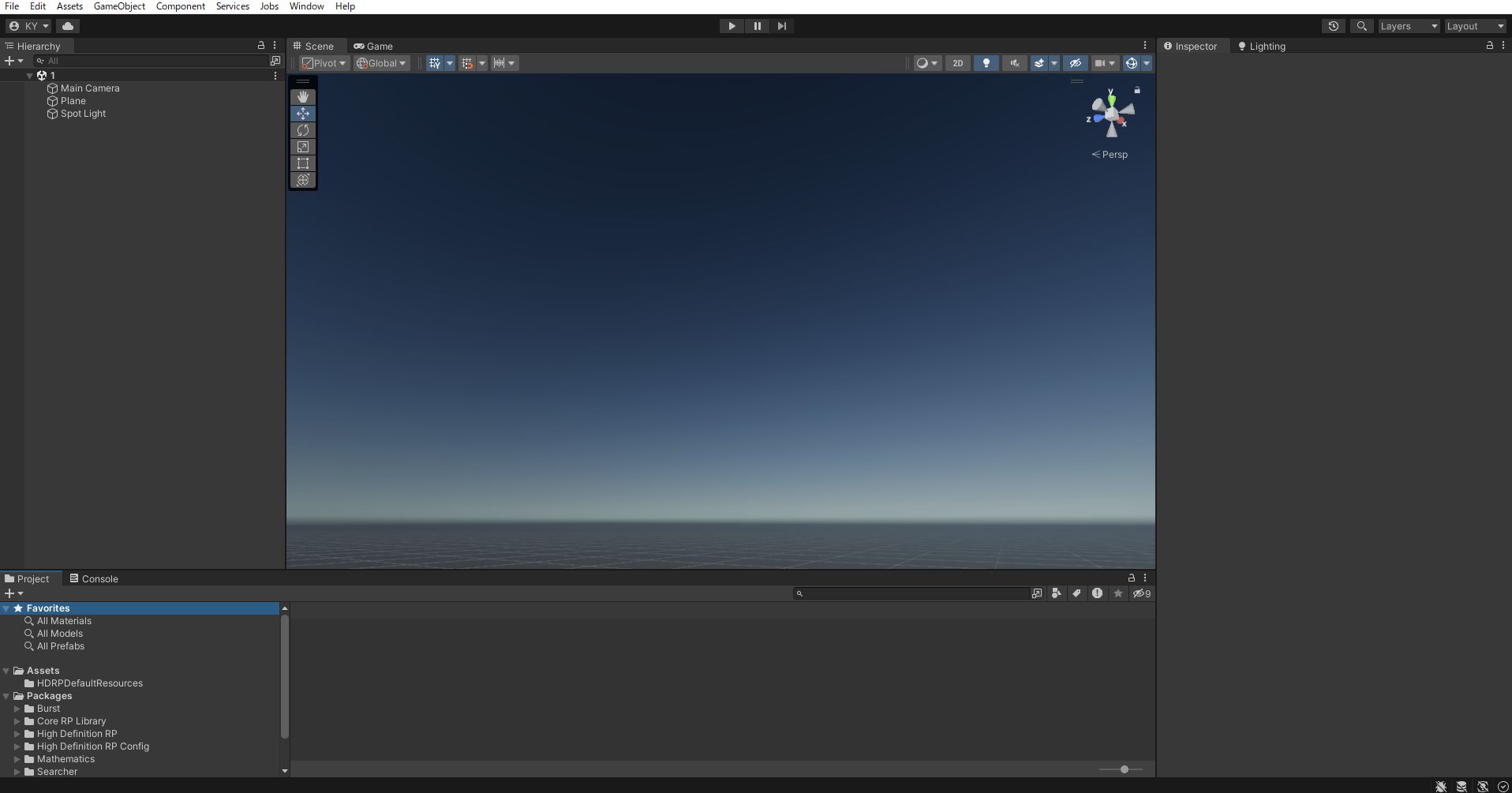Switch to the Console tab
The width and height of the screenshot is (1512, 793).
pyautogui.click(x=94, y=578)
